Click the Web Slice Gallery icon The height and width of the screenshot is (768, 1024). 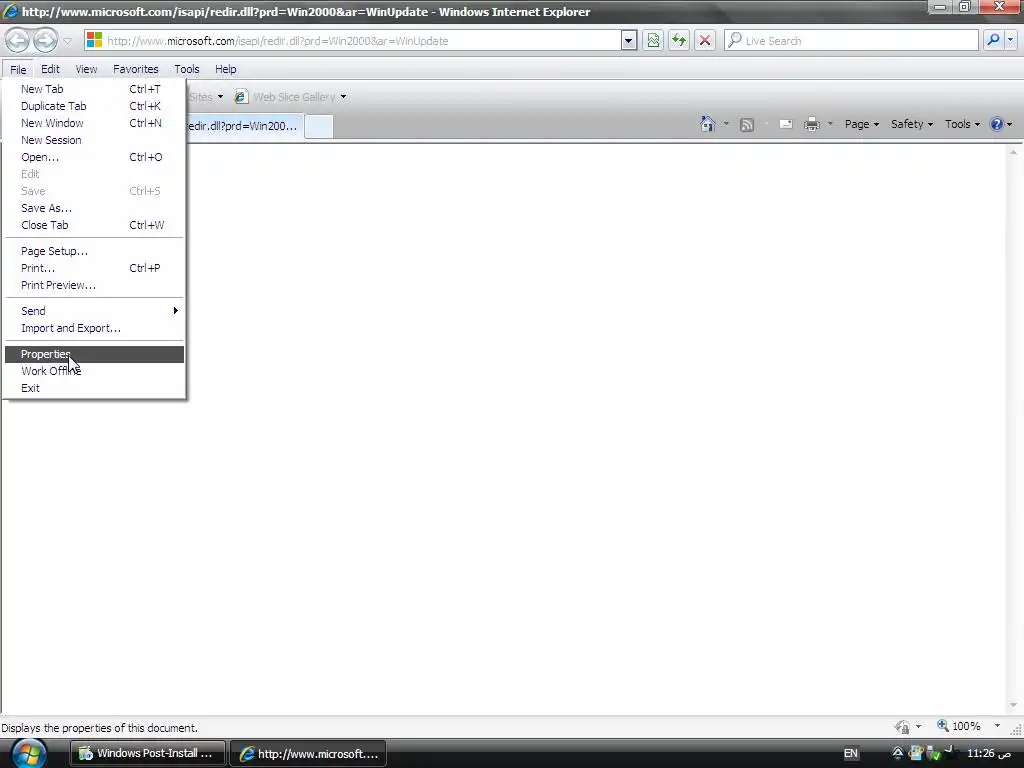click(x=240, y=97)
